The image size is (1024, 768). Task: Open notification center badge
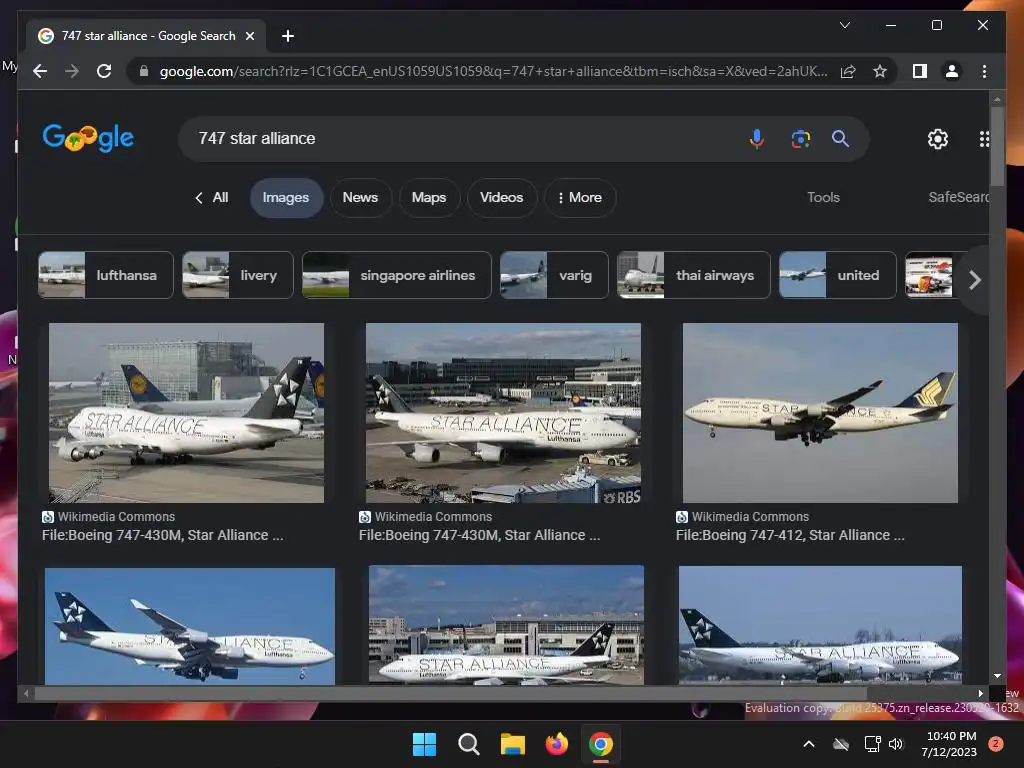[x=995, y=744]
